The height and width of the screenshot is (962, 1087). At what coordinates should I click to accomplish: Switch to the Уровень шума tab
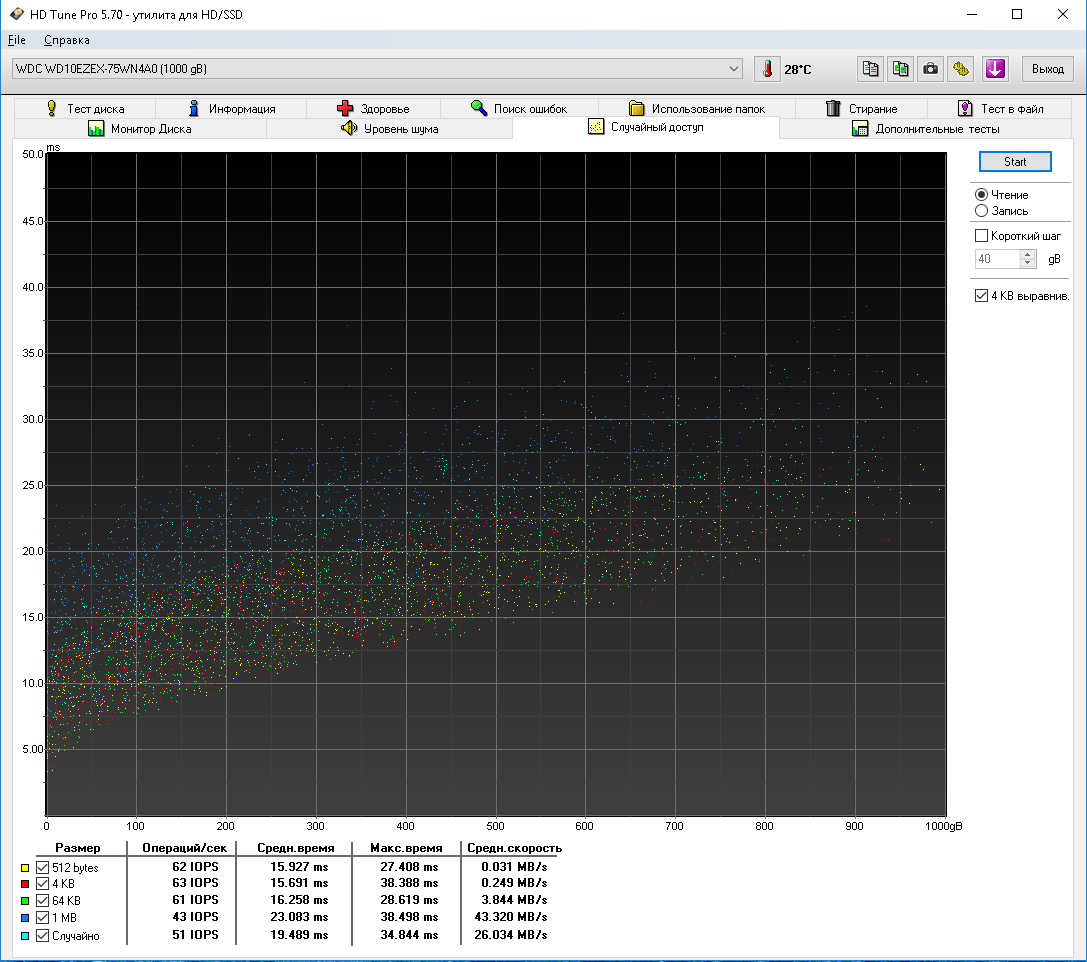(x=390, y=129)
